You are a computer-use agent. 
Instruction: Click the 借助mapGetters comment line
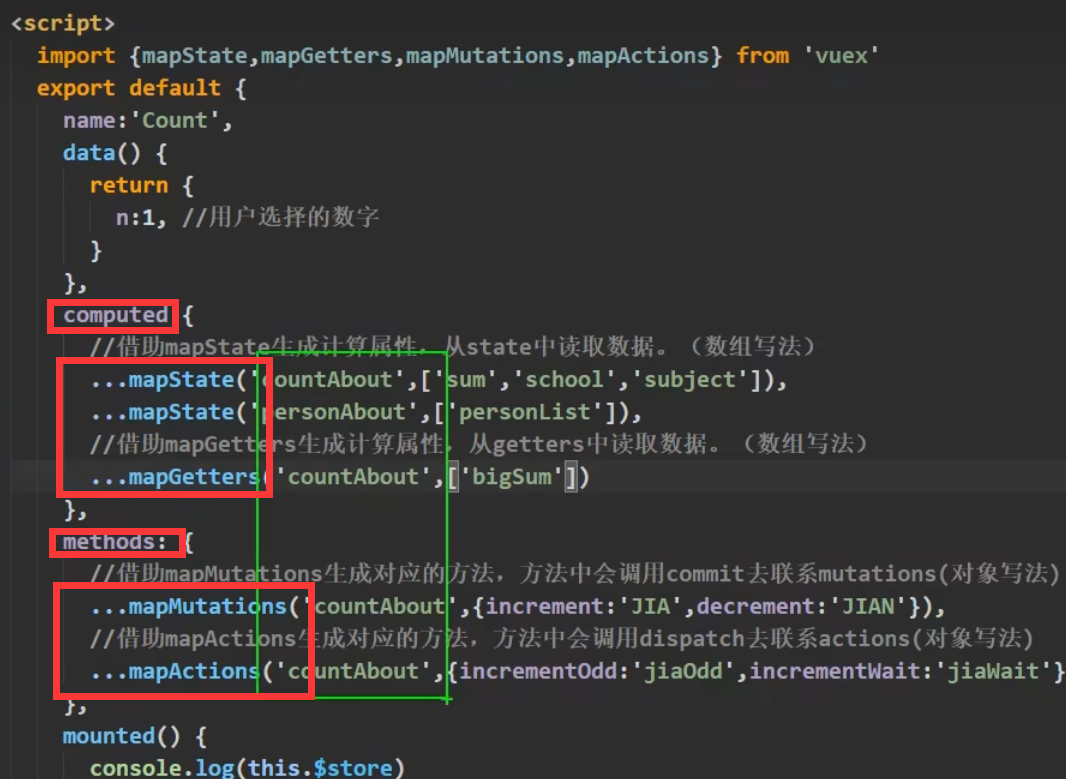point(479,445)
